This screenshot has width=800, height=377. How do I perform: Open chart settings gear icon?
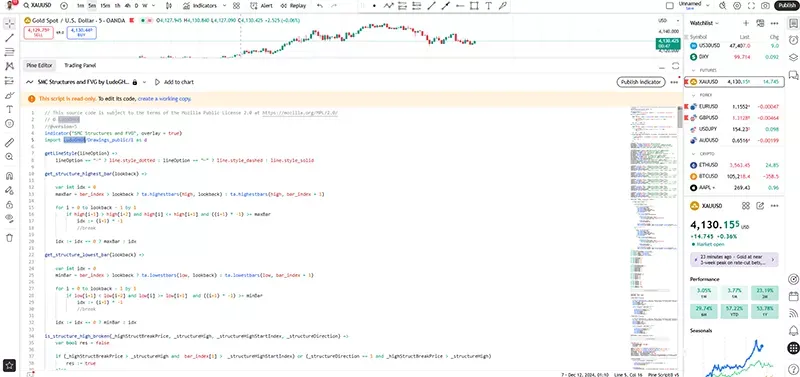pyautogui.click(x=737, y=6)
